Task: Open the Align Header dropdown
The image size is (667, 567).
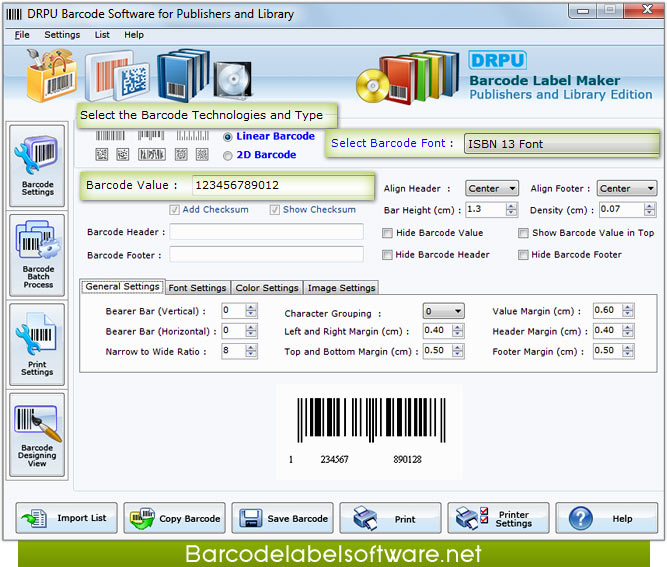Action: 492,188
